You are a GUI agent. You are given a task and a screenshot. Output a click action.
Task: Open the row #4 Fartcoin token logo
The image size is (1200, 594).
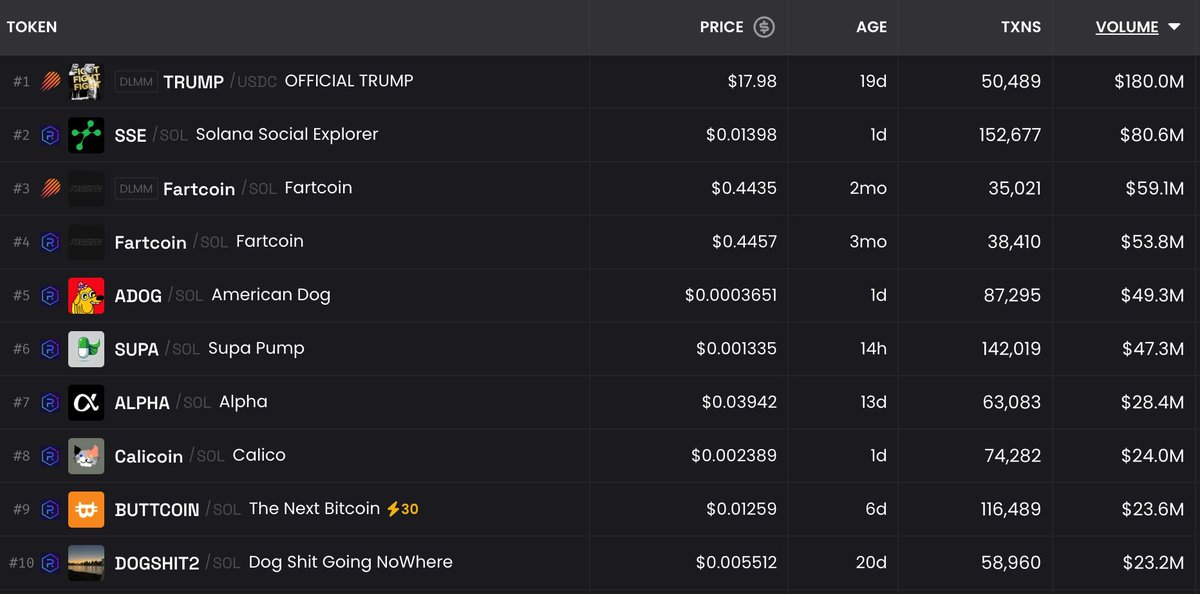pyautogui.click(x=86, y=242)
